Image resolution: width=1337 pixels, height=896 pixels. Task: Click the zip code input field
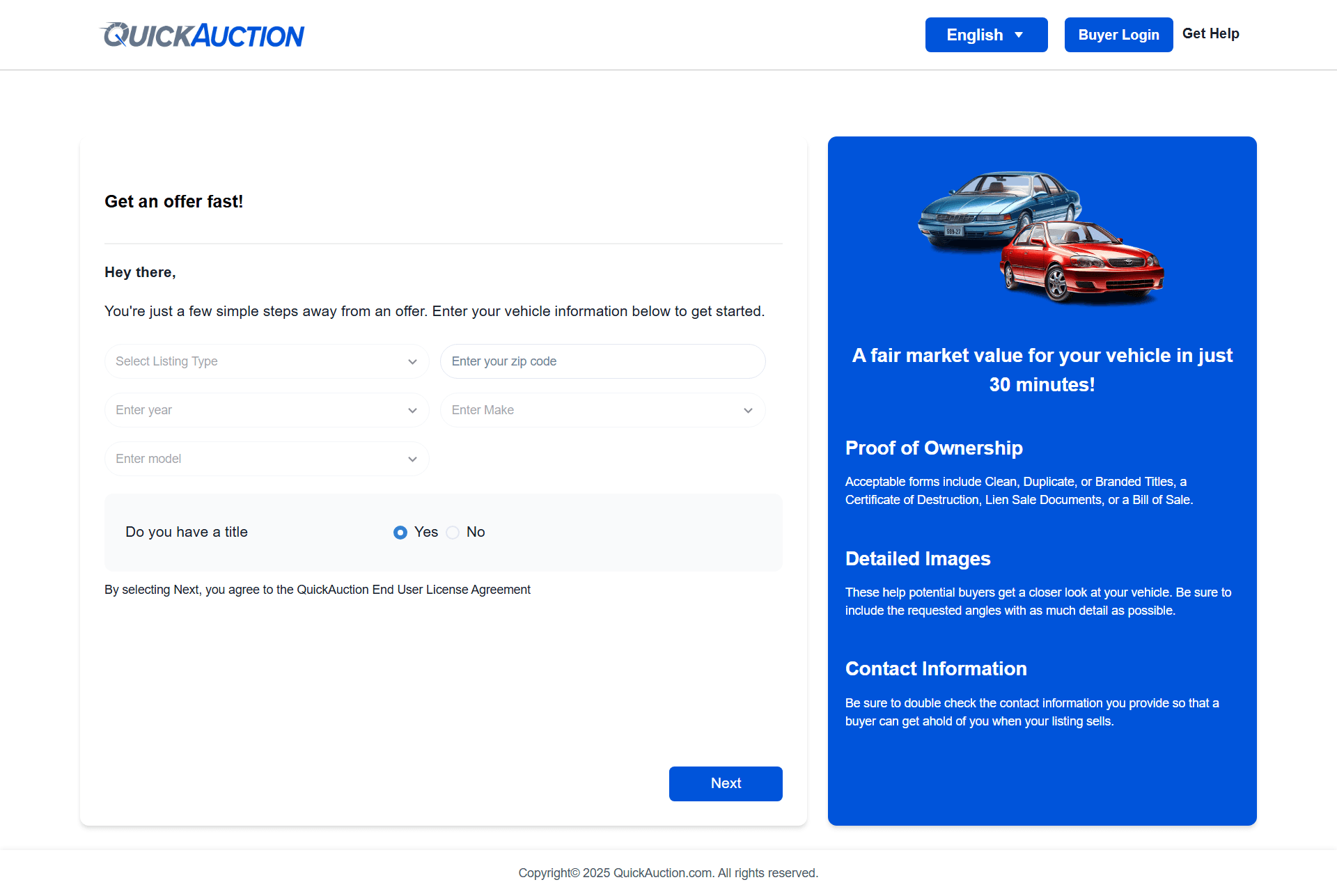pyautogui.click(x=602, y=361)
